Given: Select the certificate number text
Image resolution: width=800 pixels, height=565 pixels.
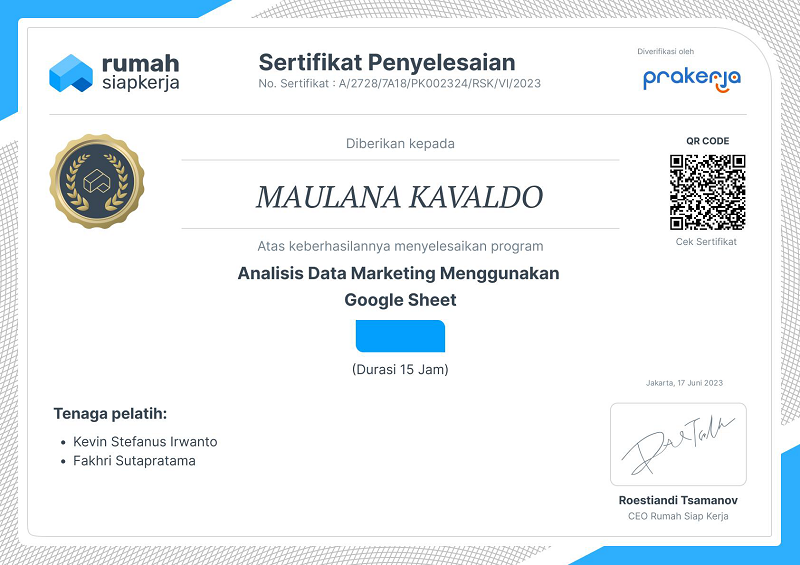Looking at the screenshot, I should click(399, 83).
